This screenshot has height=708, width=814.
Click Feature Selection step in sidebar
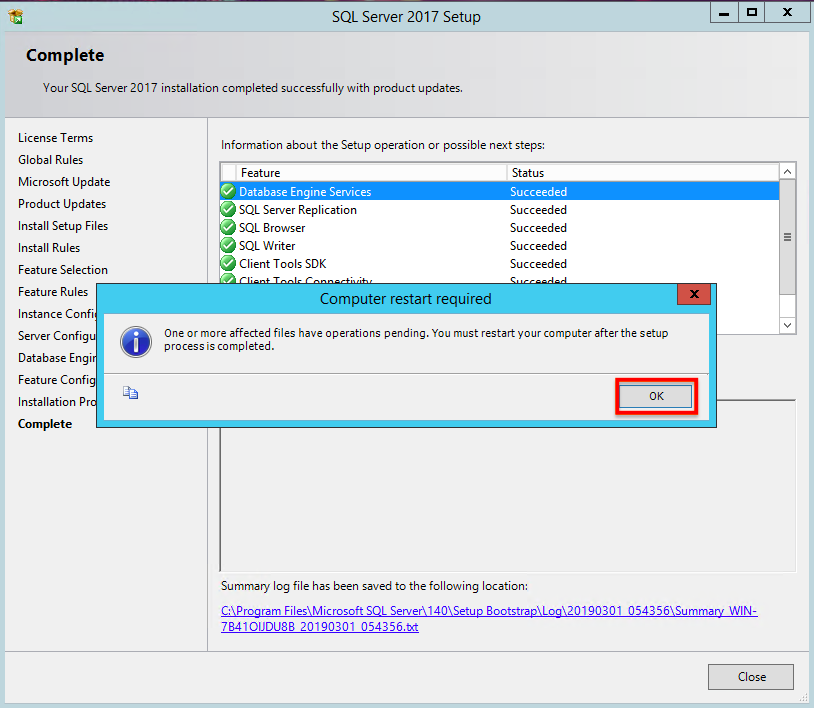[63, 270]
